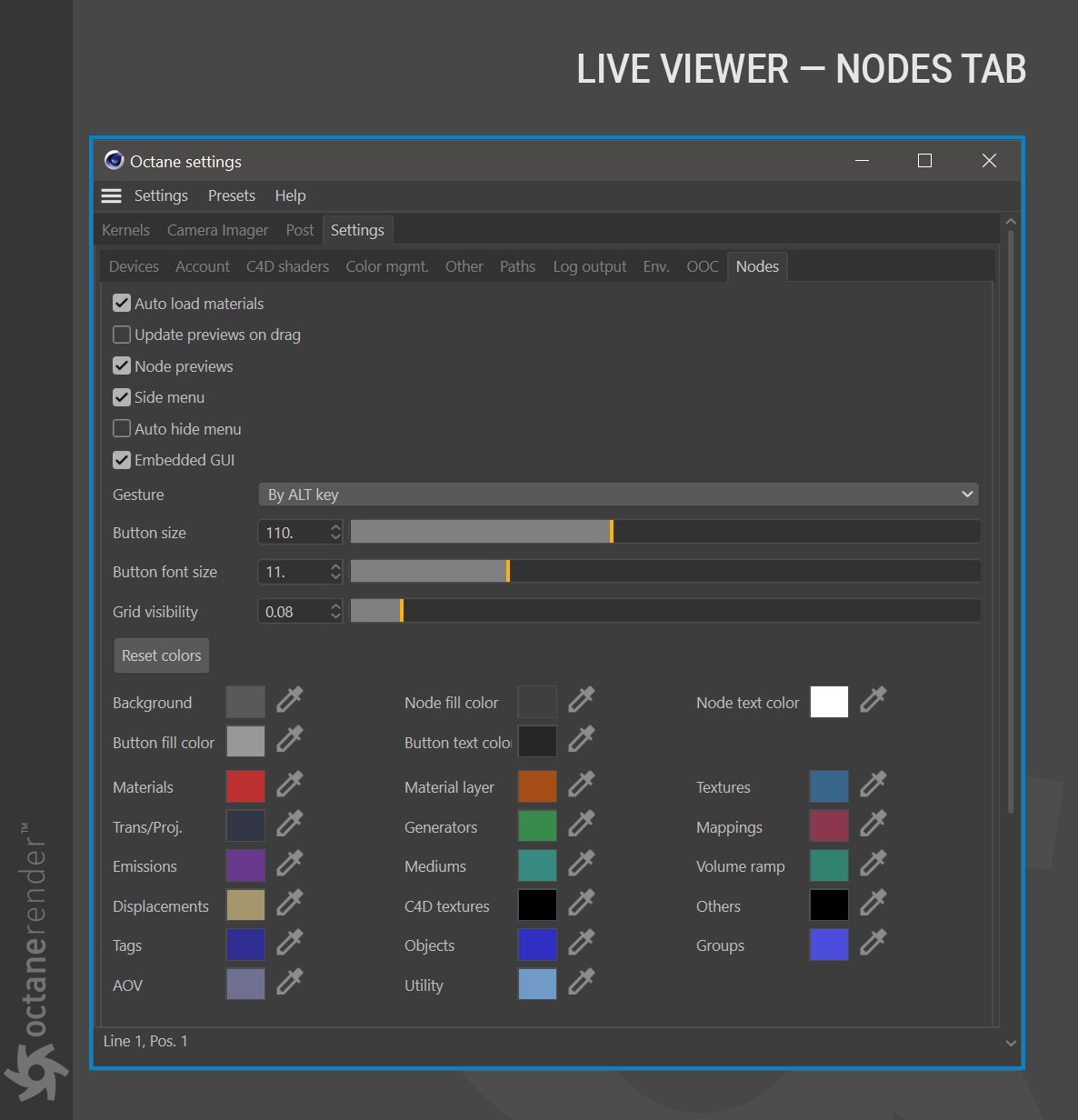The height and width of the screenshot is (1120, 1078).
Task: Open the Presets menu
Action: click(232, 195)
